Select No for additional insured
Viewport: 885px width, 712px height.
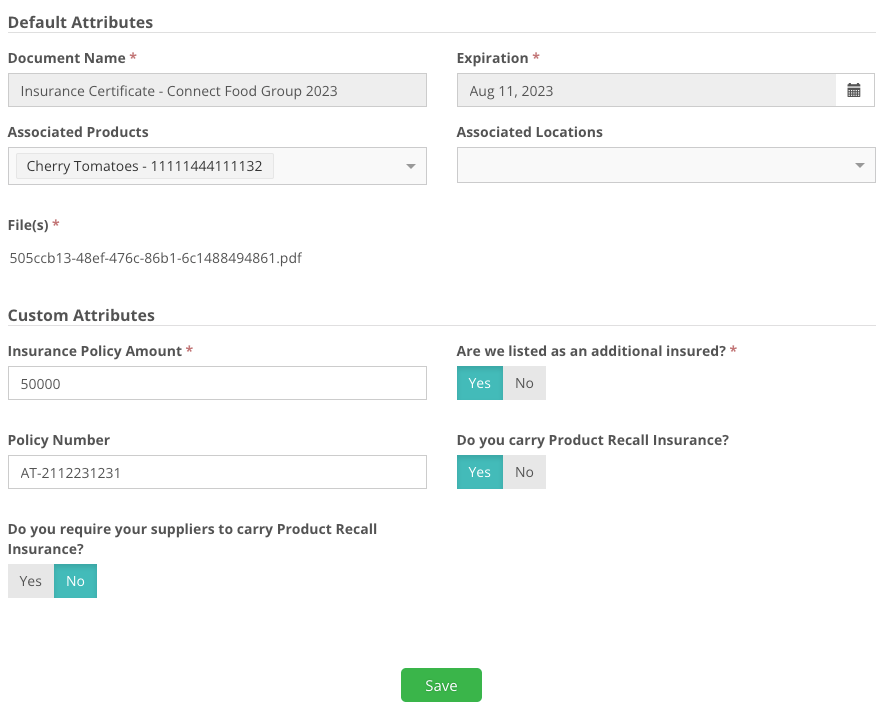point(524,383)
